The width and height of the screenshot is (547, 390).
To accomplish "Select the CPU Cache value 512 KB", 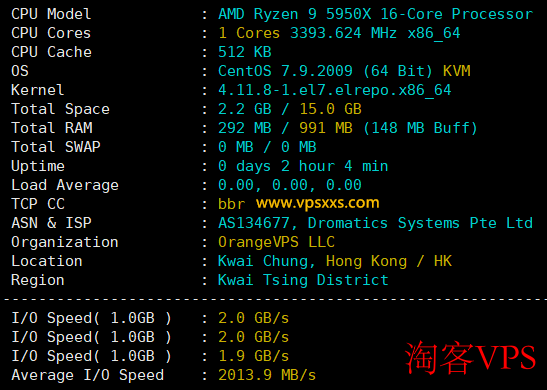I will tap(245, 52).
